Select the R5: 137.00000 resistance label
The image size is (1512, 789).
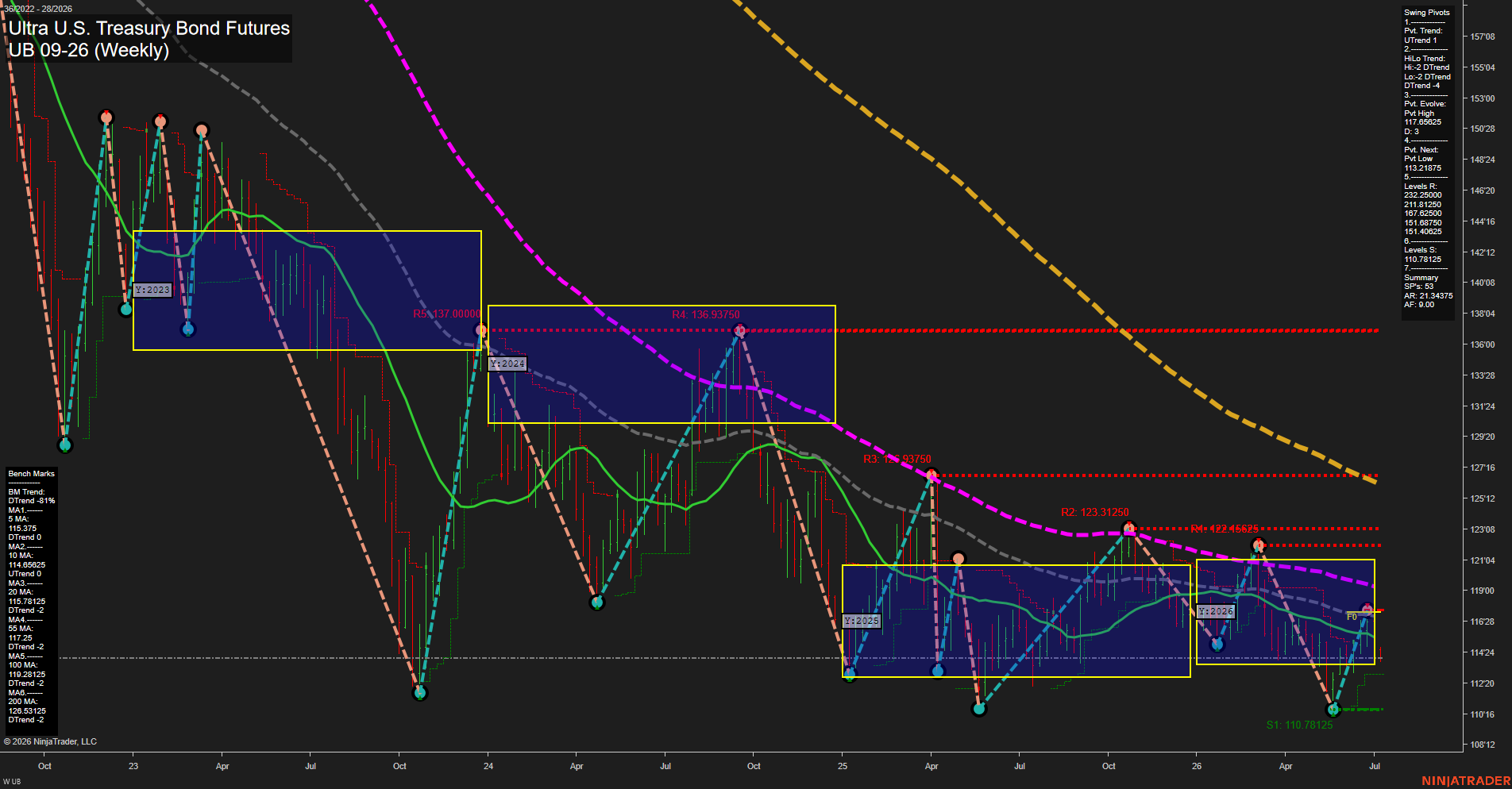(446, 314)
